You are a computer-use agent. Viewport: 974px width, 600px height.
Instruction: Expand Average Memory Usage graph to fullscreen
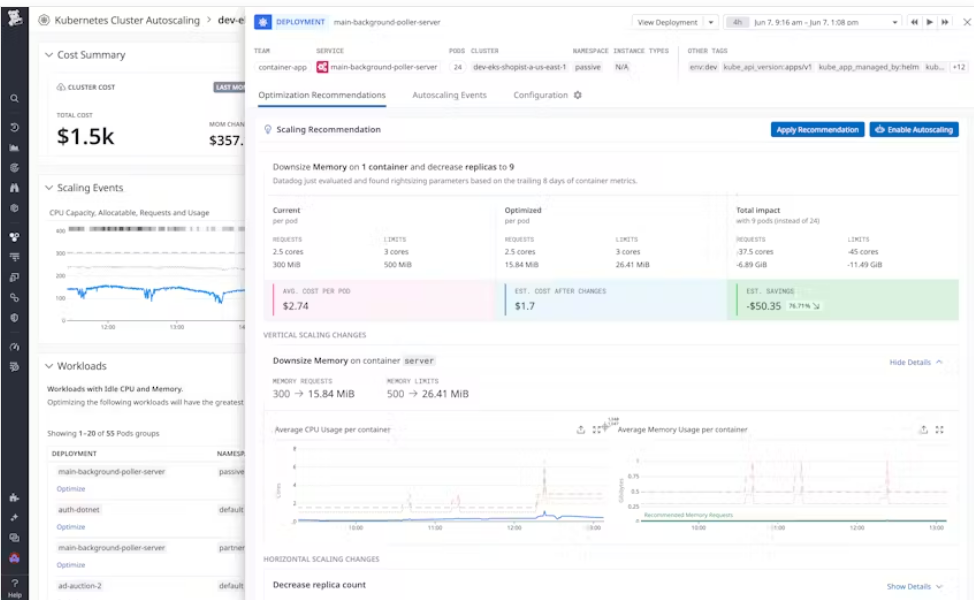pyautogui.click(x=939, y=429)
